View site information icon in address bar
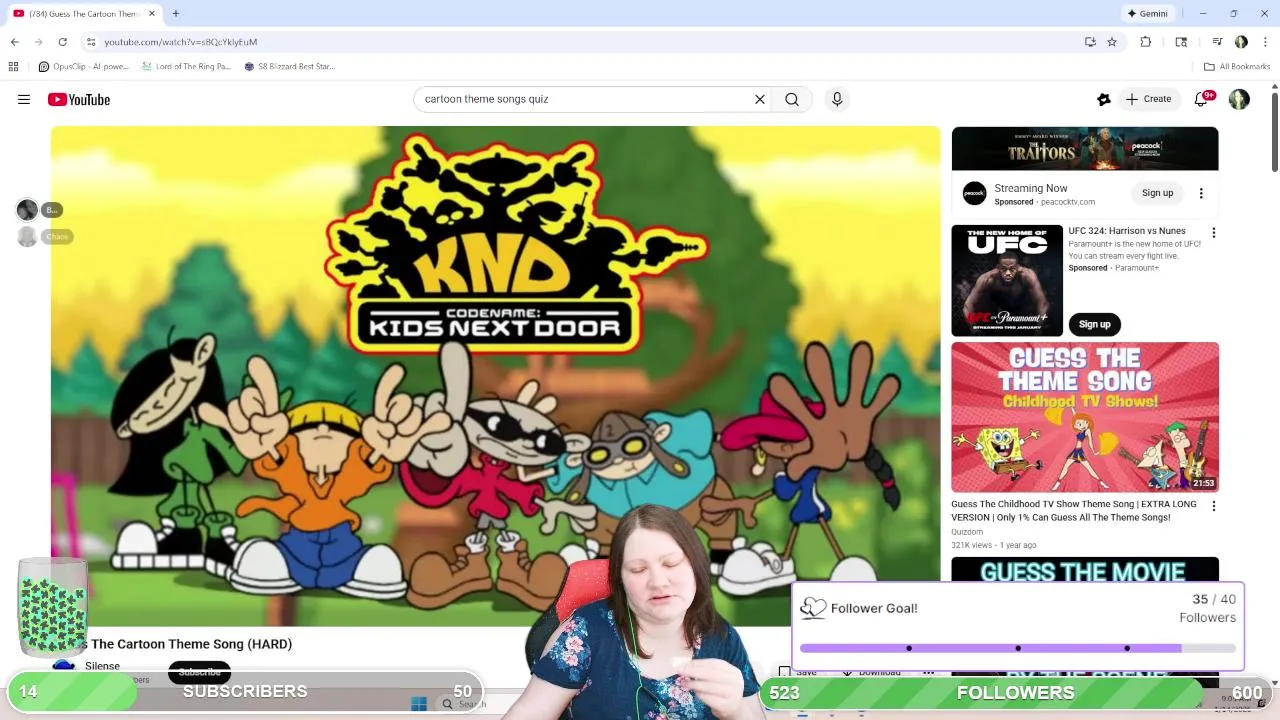The height and width of the screenshot is (720, 1280). [91, 42]
